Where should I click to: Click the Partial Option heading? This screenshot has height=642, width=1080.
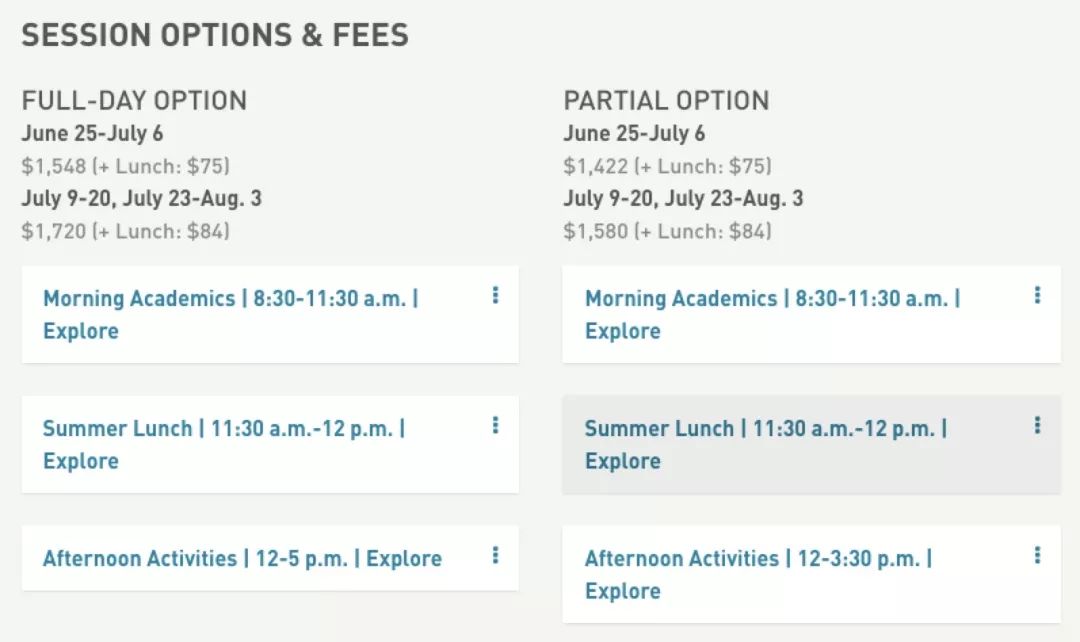coord(666,100)
